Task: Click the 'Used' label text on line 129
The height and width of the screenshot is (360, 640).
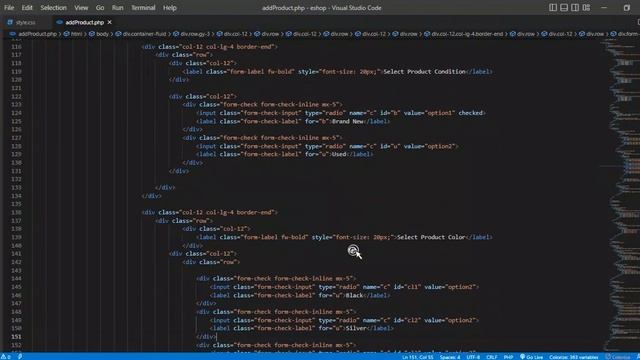Action: click(x=339, y=154)
